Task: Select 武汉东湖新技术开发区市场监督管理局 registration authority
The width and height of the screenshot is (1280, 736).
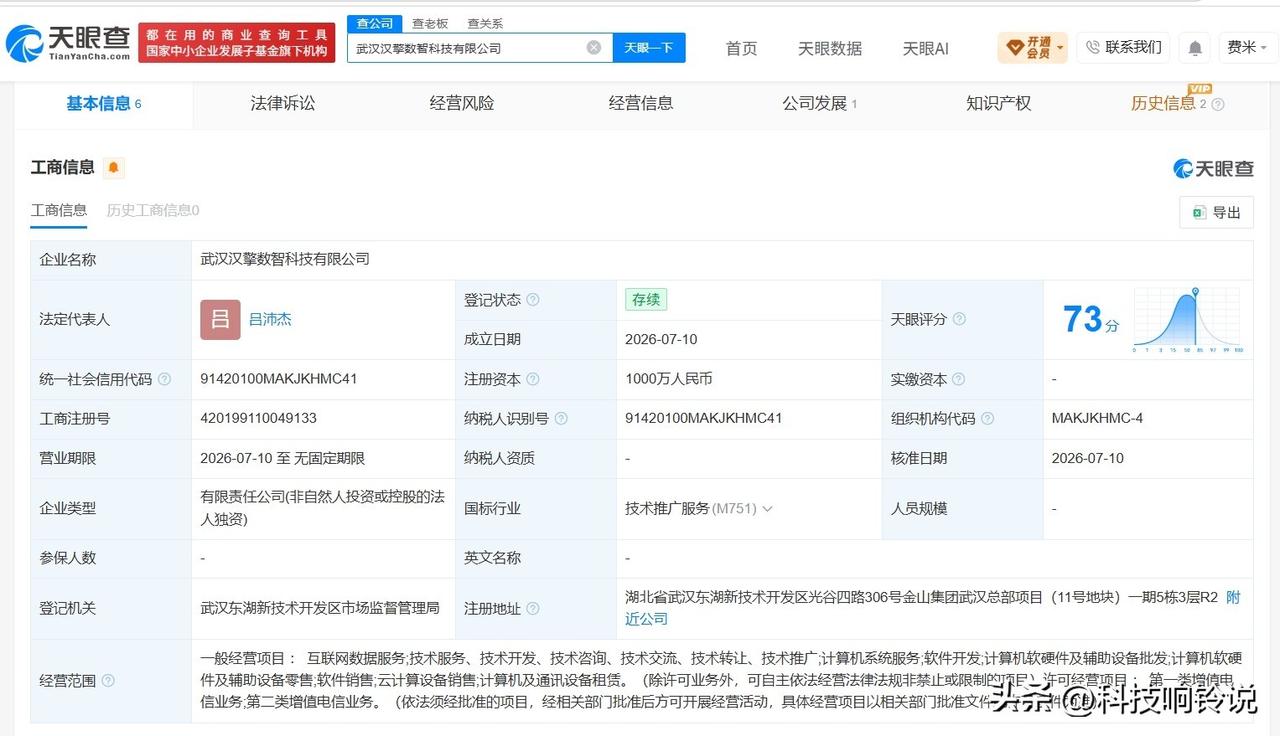Action: [320, 608]
